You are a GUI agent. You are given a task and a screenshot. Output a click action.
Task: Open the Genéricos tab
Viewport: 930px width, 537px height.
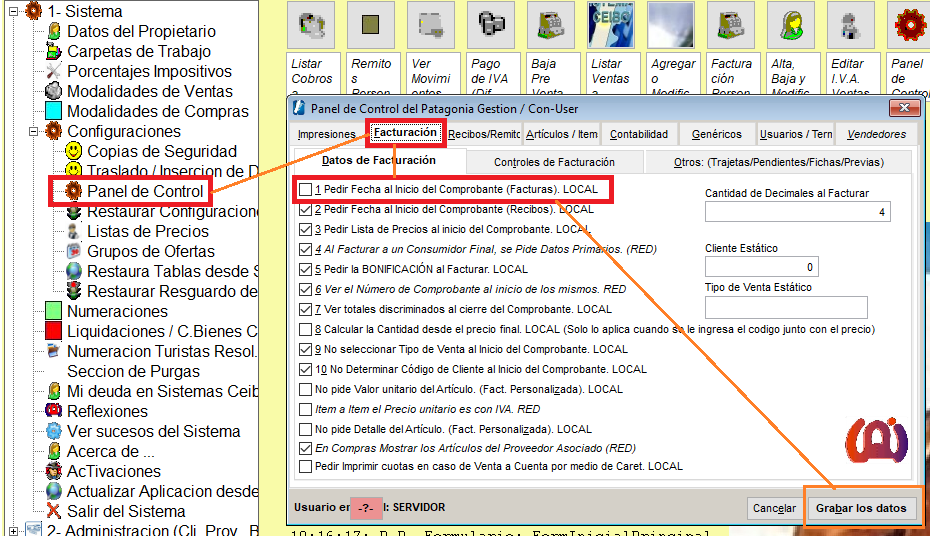(x=716, y=135)
